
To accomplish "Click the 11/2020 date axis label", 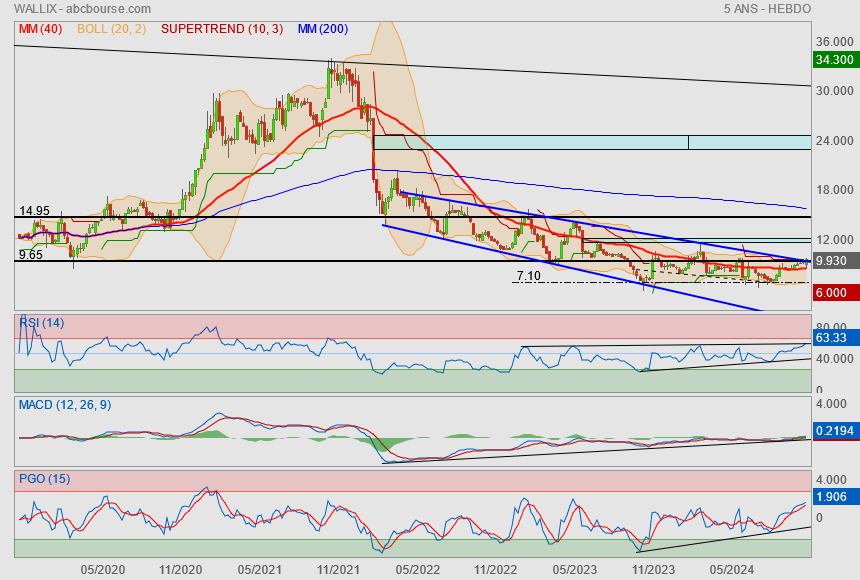I will pyautogui.click(x=180, y=570).
